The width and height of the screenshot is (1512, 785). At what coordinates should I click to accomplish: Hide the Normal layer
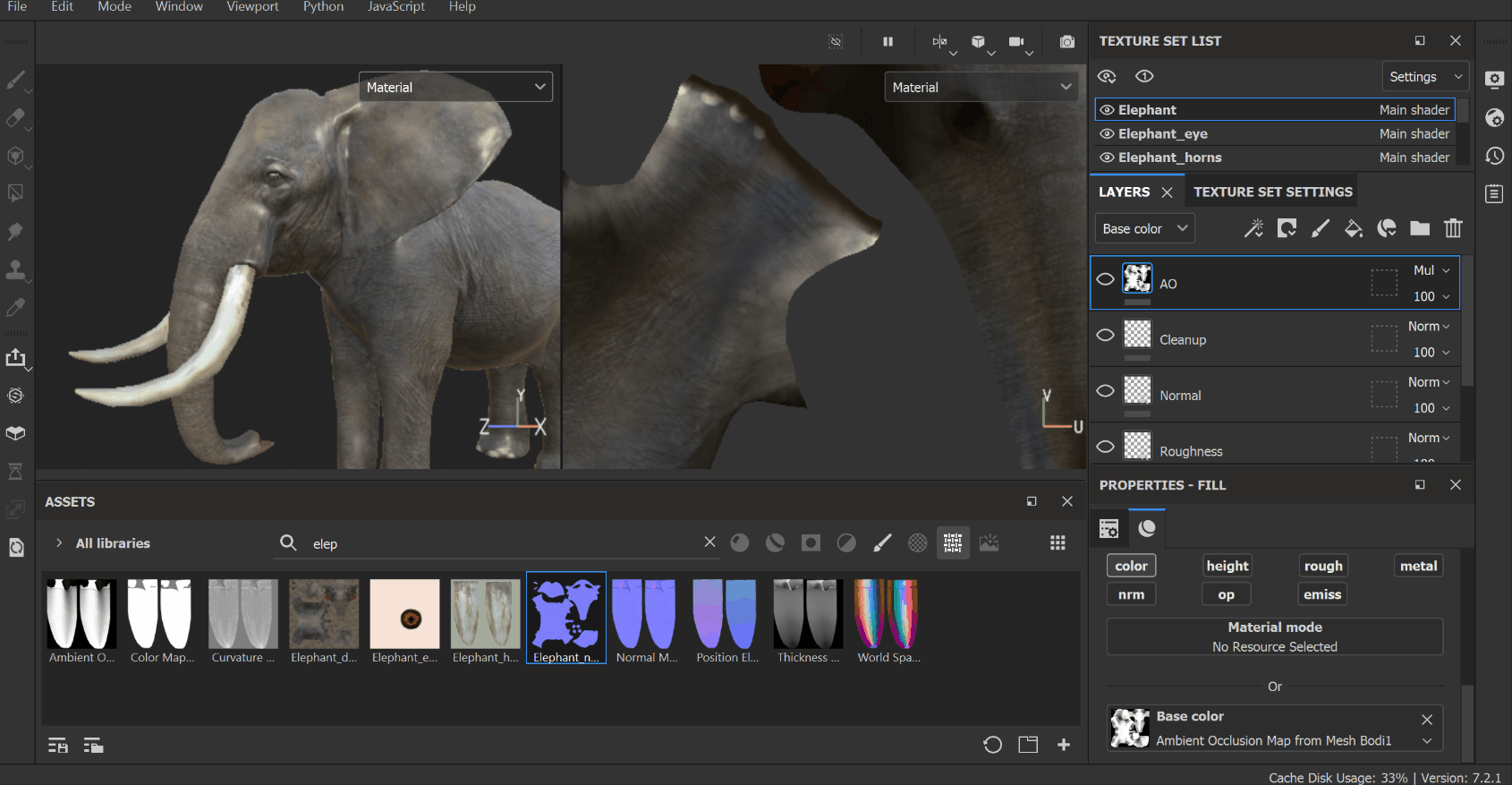tap(1105, 390)
